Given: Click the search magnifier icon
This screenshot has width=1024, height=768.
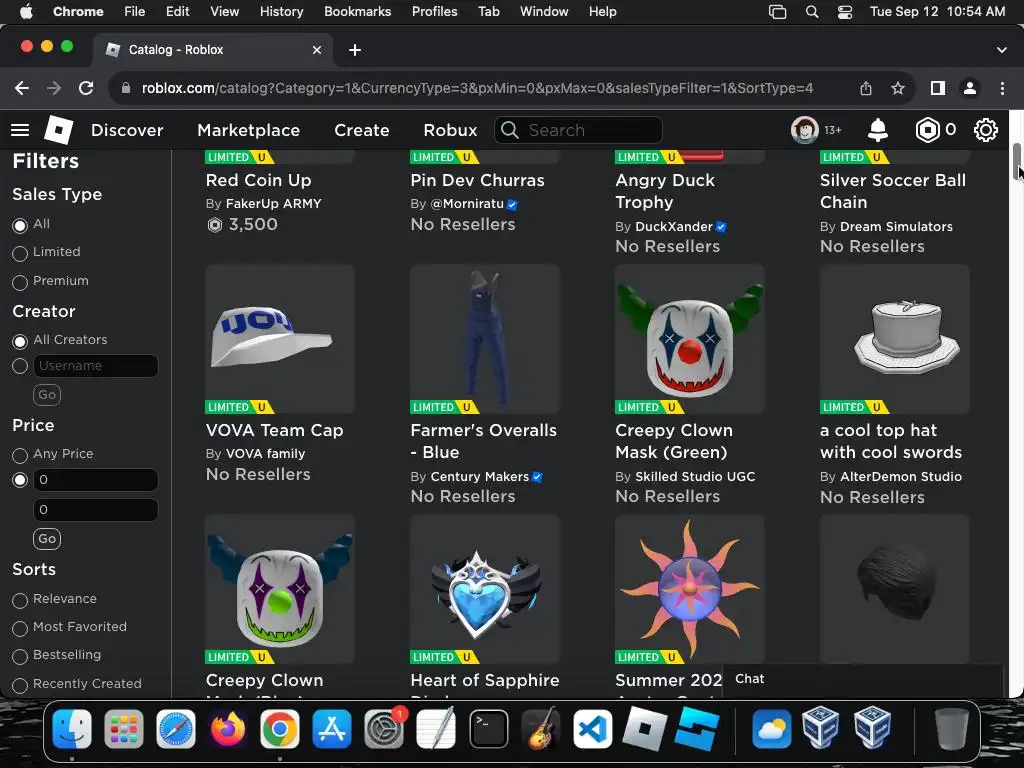Looking at the screenshot, I should coord(509,130).
